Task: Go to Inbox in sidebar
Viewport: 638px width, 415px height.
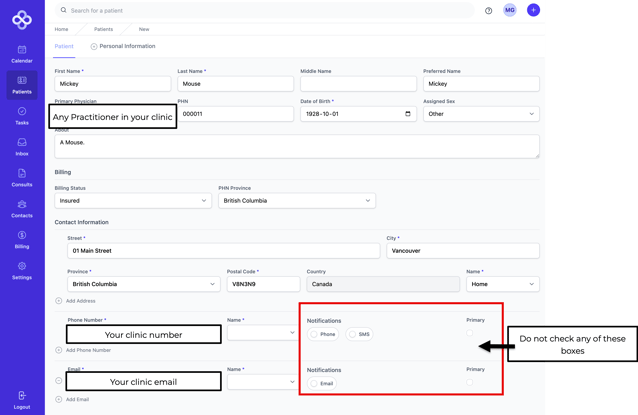Action: 21,146
